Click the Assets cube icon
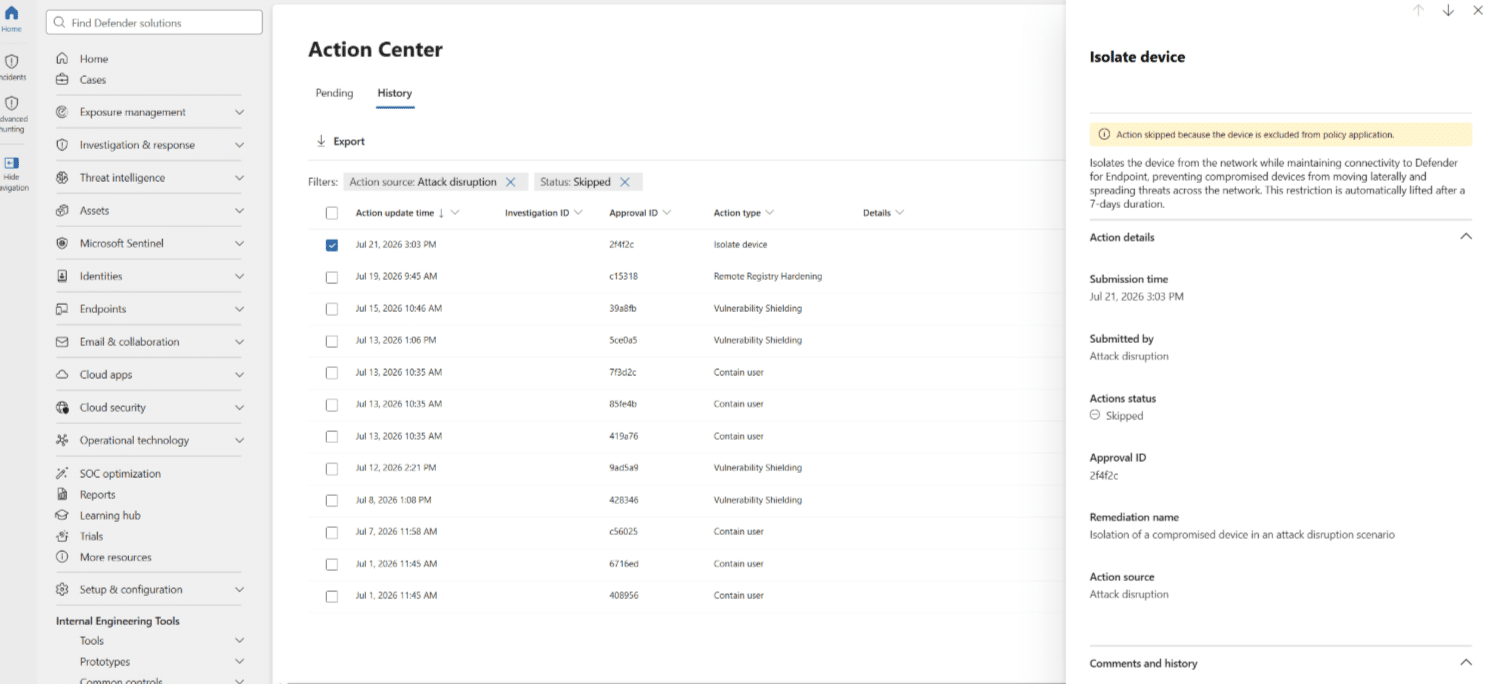Viewport: 1489px width, 684px height. point(62,211)
